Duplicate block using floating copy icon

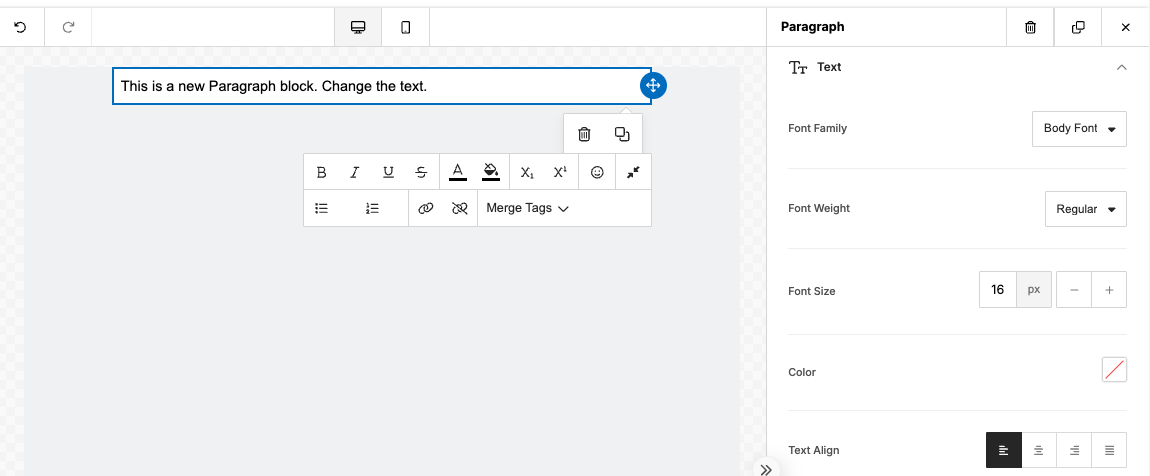click(622, 134)
